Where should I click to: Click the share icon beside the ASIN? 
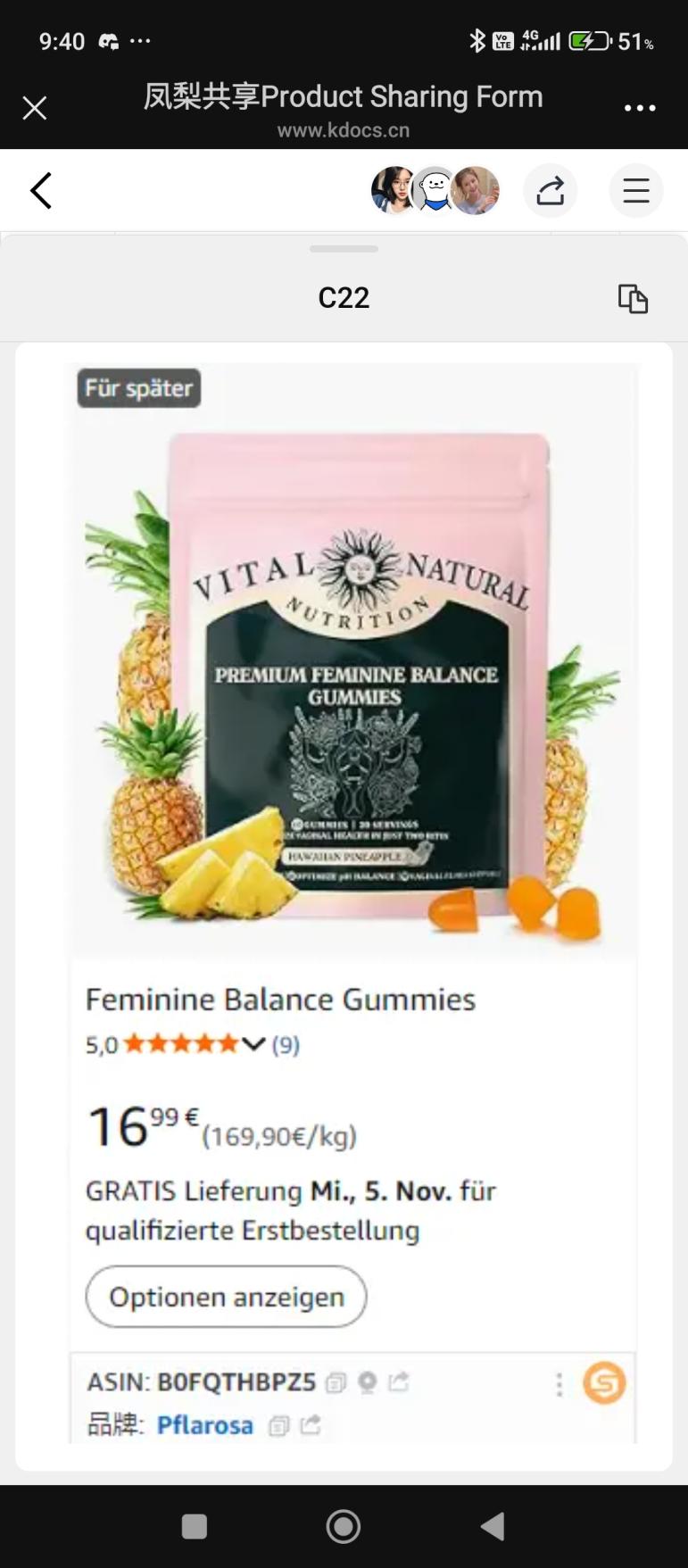coord(399,1381)
